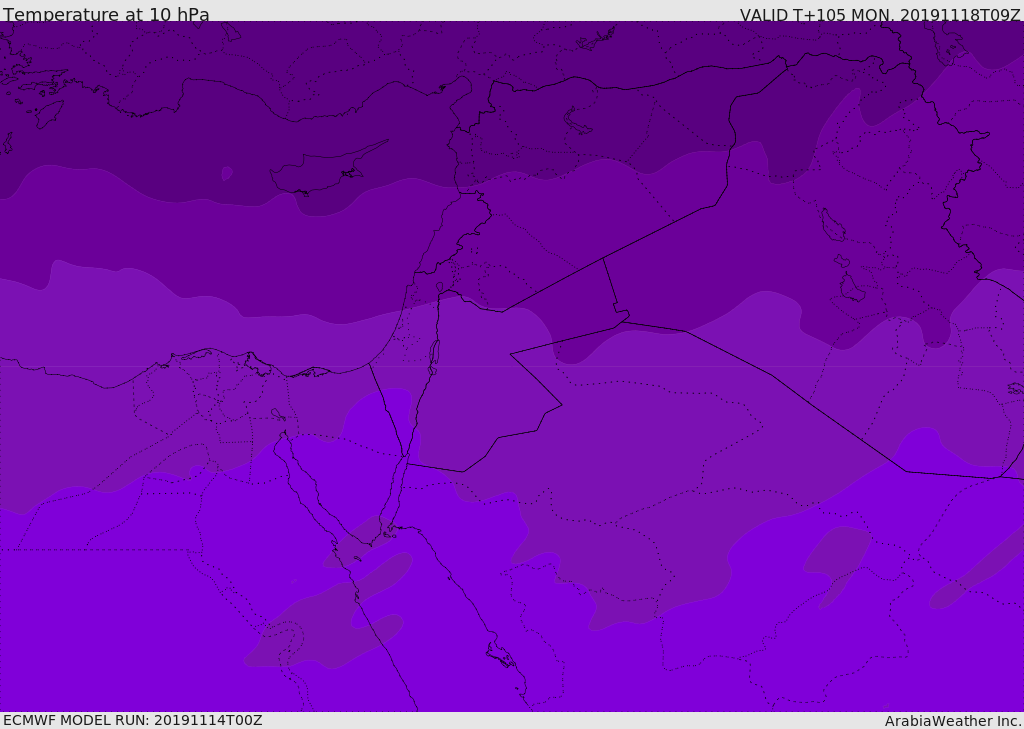Click the 'Temperature at 10 hPa' title
Viewport: 1024px width, 729px height.
coord(106,14)
